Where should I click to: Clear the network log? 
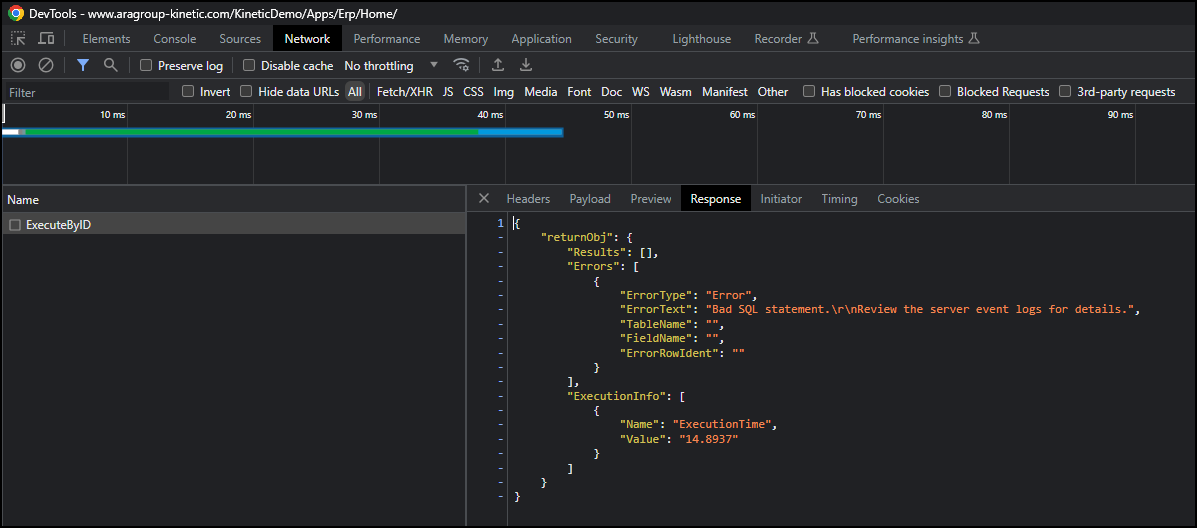point(46,65)
